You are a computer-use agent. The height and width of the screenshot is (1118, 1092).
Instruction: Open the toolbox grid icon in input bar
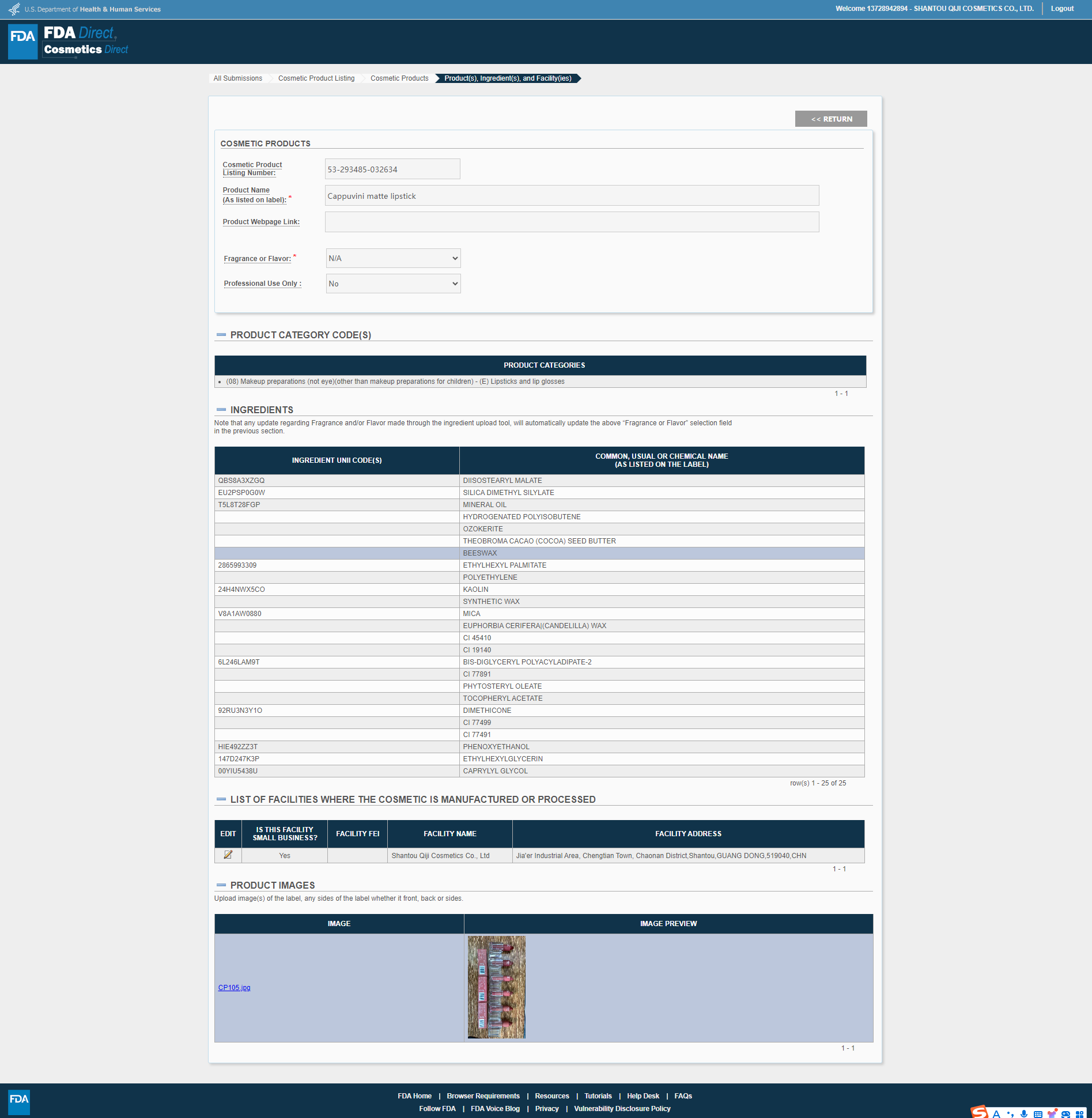point(1079,1114)
